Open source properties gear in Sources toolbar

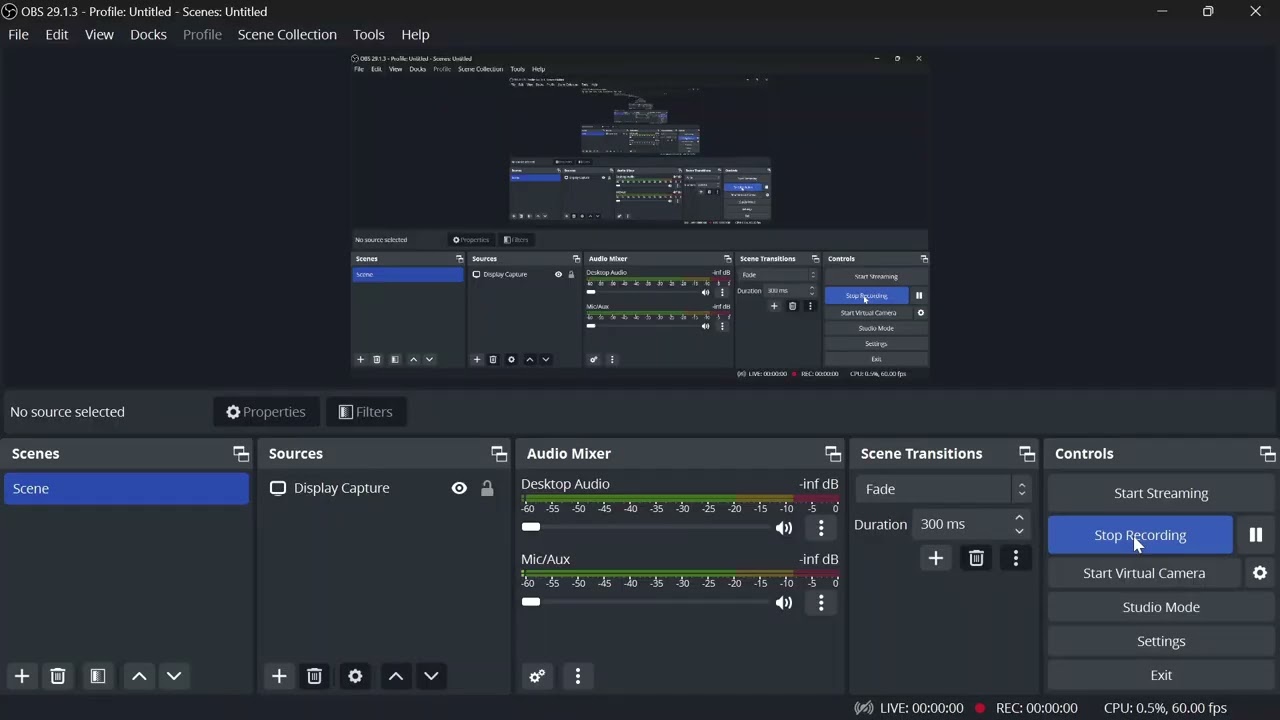(x=355, y=676)
